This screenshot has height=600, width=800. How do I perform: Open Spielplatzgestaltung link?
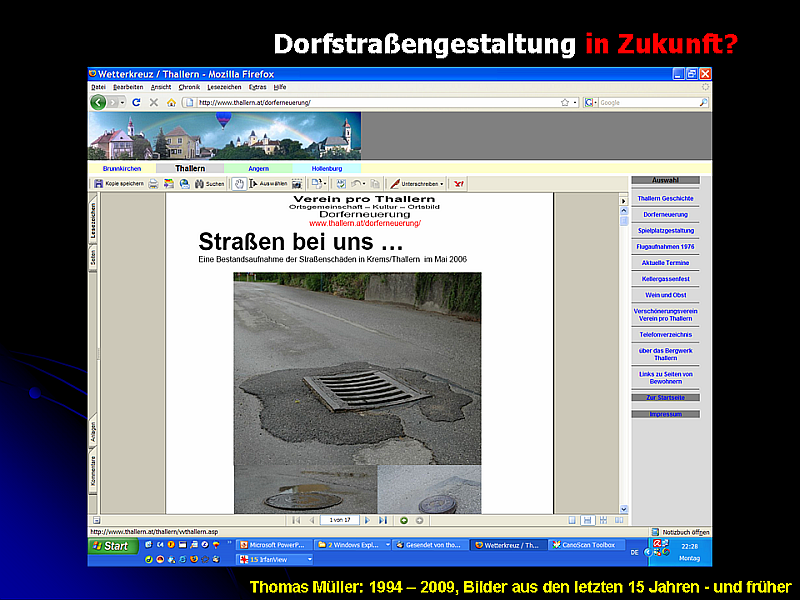coord(666,231)
